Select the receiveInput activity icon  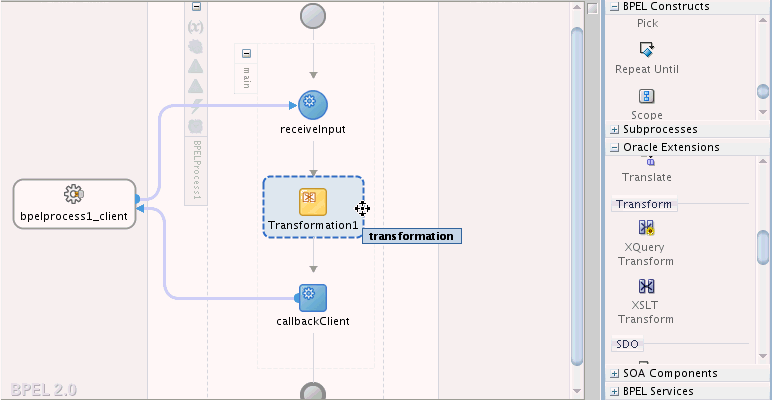click(x=313, y=105)
